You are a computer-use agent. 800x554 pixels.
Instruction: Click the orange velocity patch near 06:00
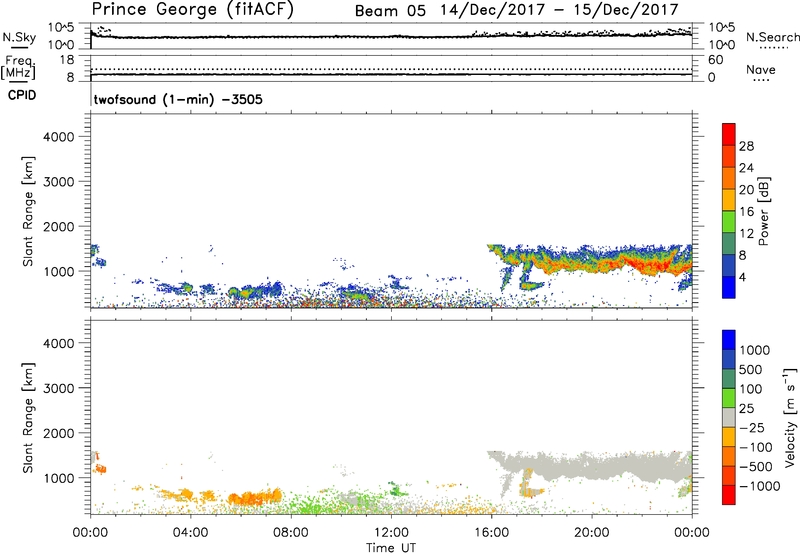[x=254, y=497]
